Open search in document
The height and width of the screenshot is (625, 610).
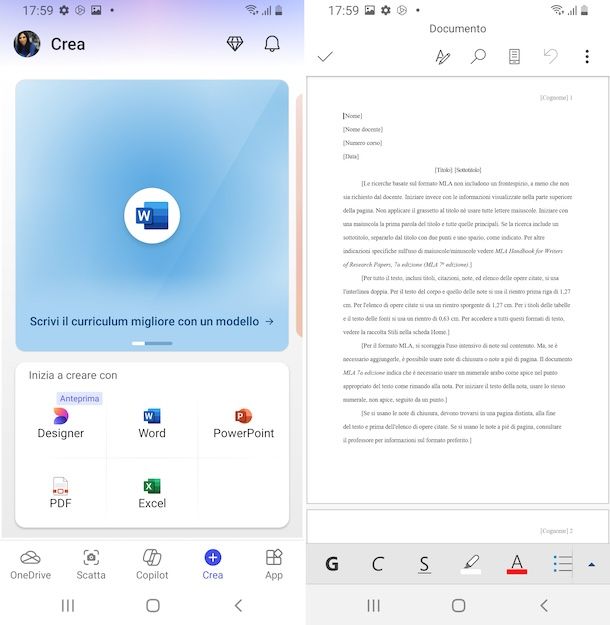pyautogui.click(x=478, y=57)
